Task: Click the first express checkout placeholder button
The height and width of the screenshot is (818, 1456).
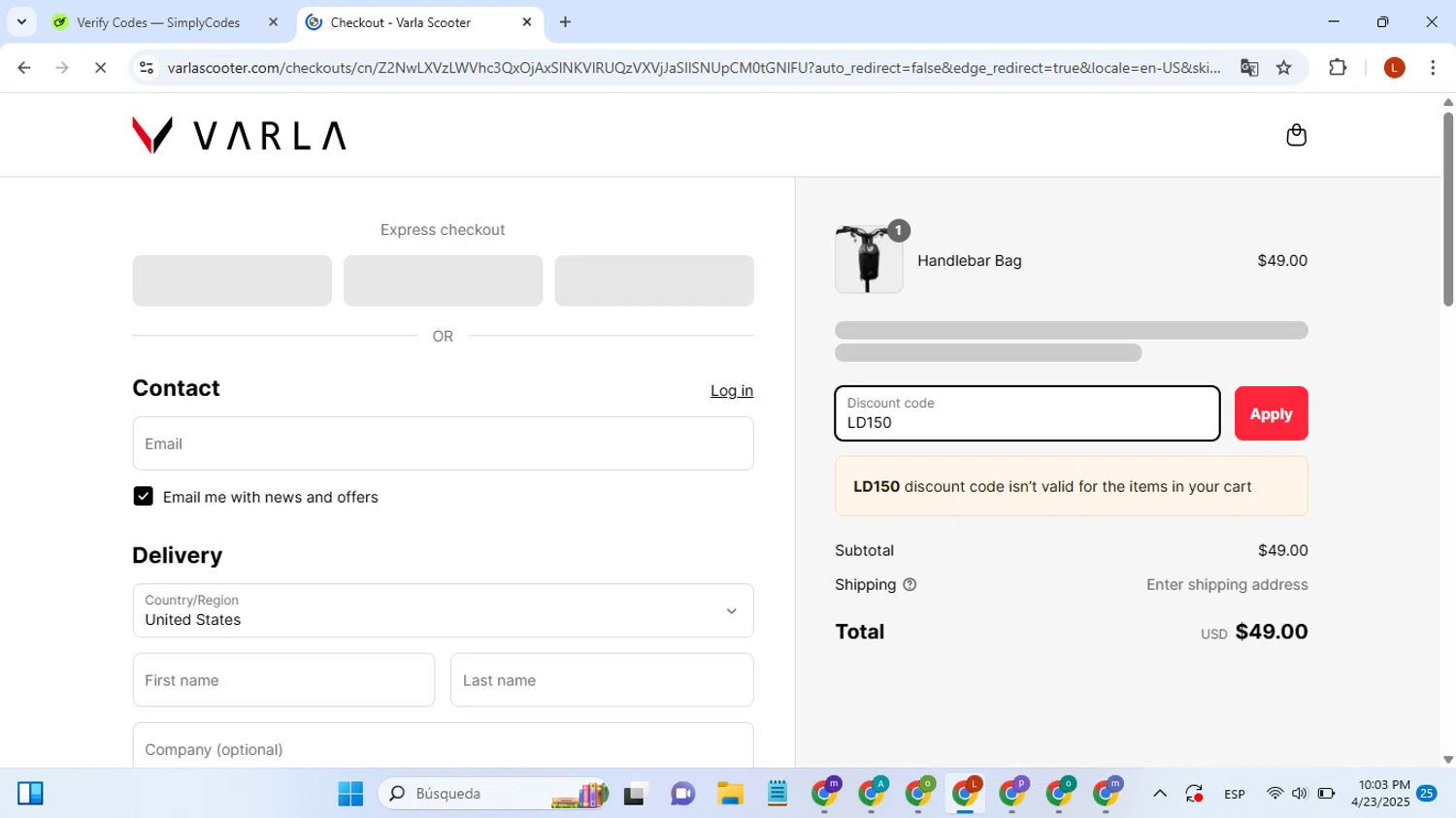Action: tap(232, 280)
